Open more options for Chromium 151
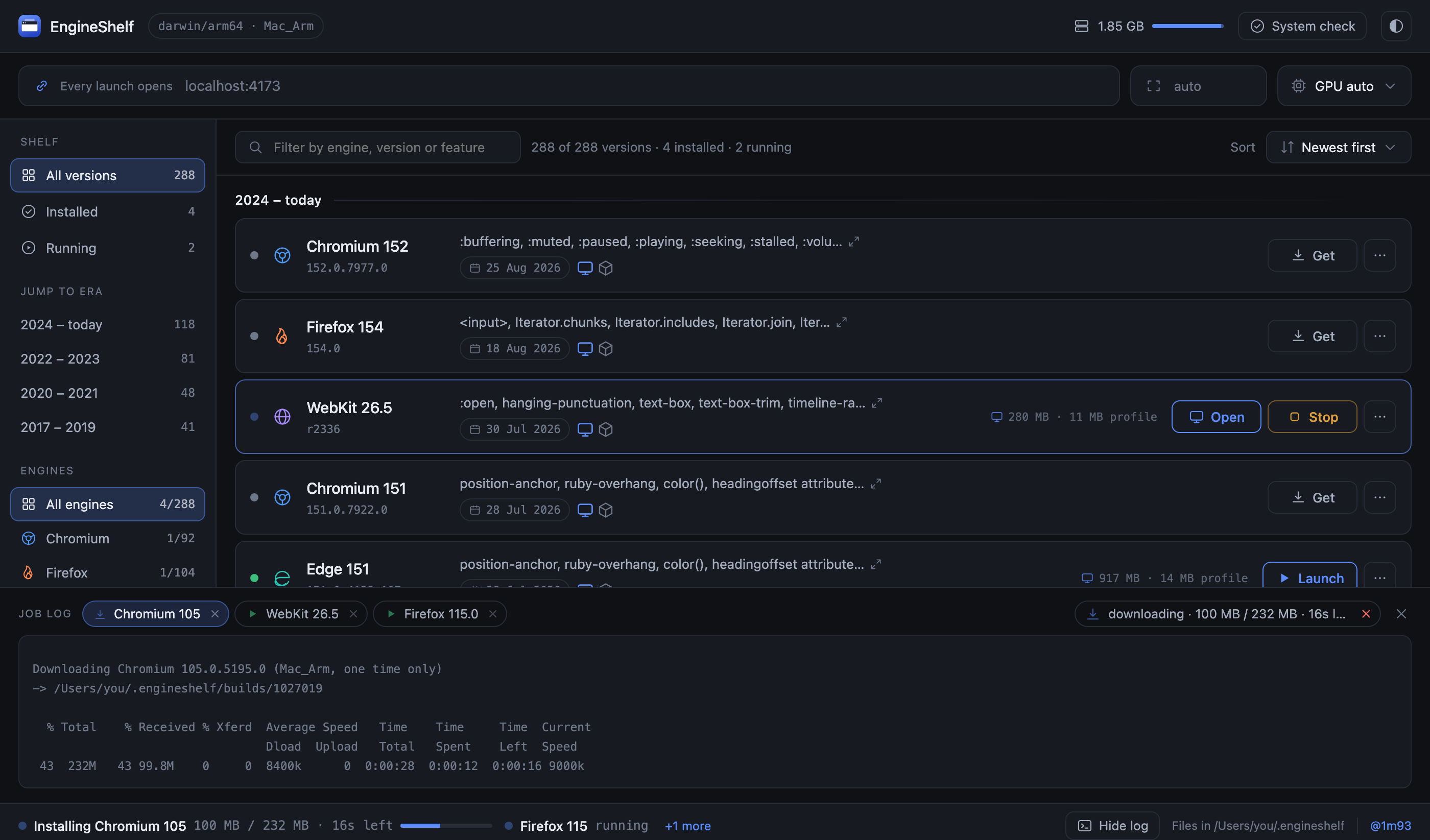1430x840 pixels. click(1379, 497)
